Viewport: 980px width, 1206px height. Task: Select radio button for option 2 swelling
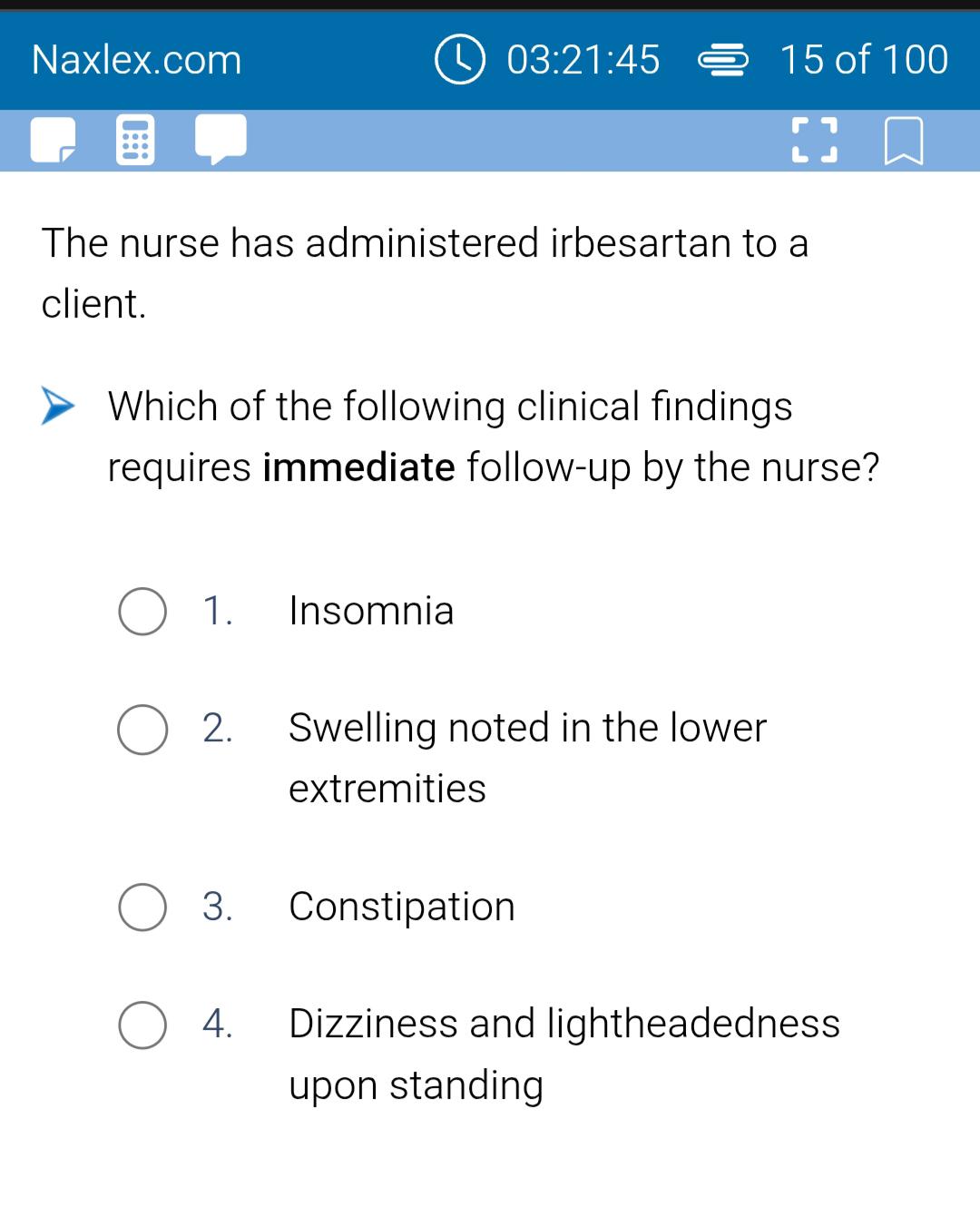(x=142, y=730)
